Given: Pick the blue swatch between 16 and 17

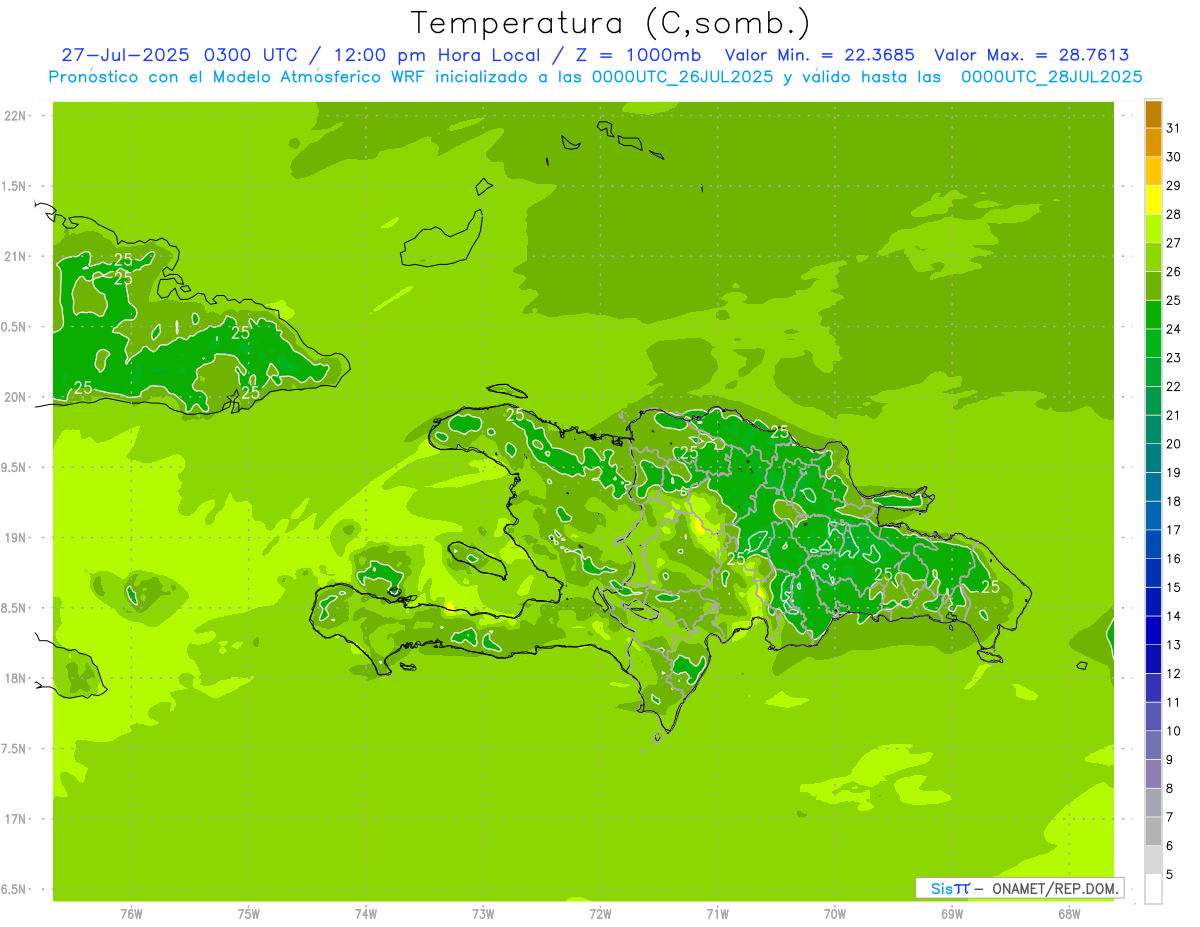Looking at the screenshot, I should pos(1153,544).
